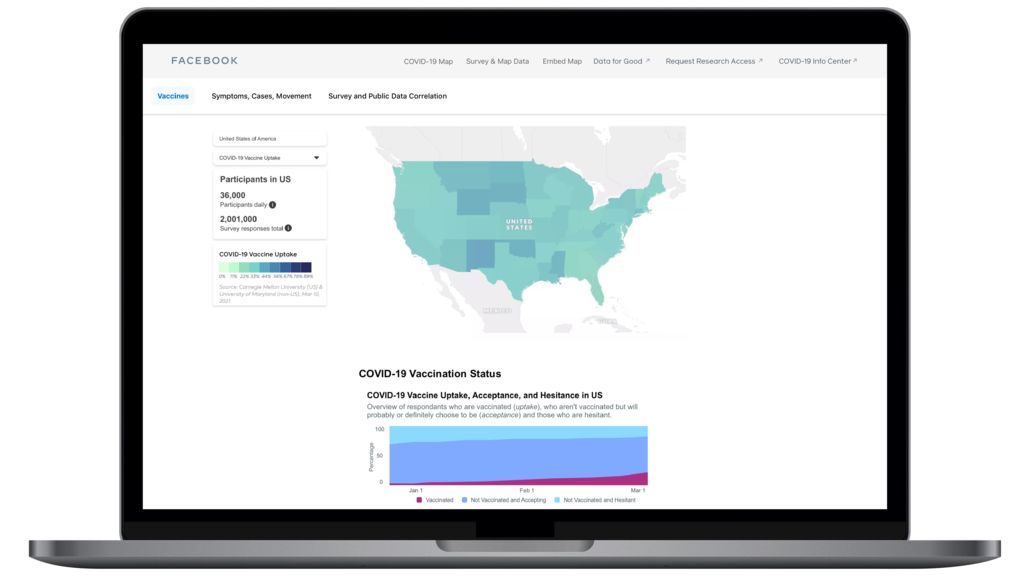
Task: Click the COVID-19 Vaccine Uptake color scale
Action: (x=265, y=267)
